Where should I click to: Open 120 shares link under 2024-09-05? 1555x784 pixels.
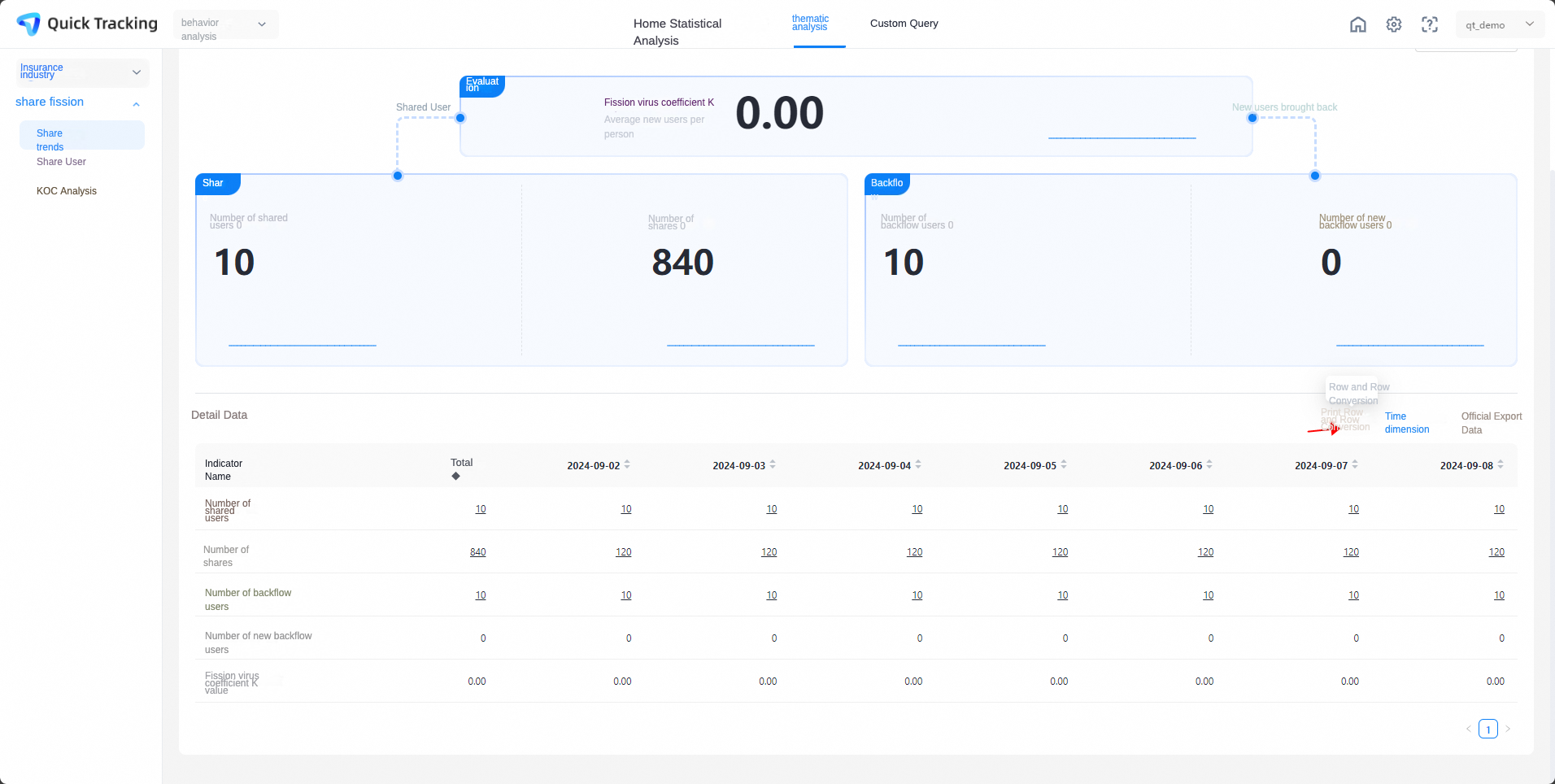[x=1061, y=552]
